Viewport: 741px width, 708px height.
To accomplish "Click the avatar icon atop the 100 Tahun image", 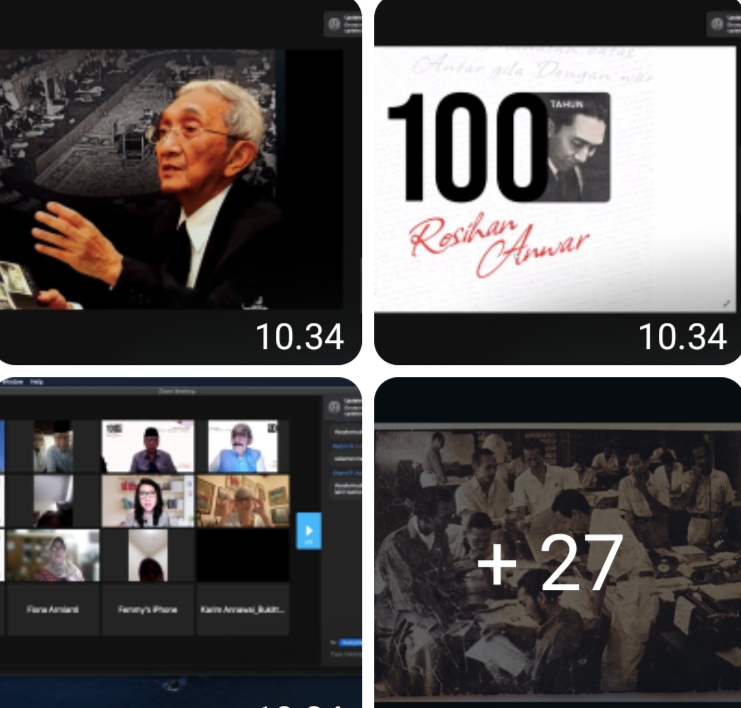I will tap(717, 24).
